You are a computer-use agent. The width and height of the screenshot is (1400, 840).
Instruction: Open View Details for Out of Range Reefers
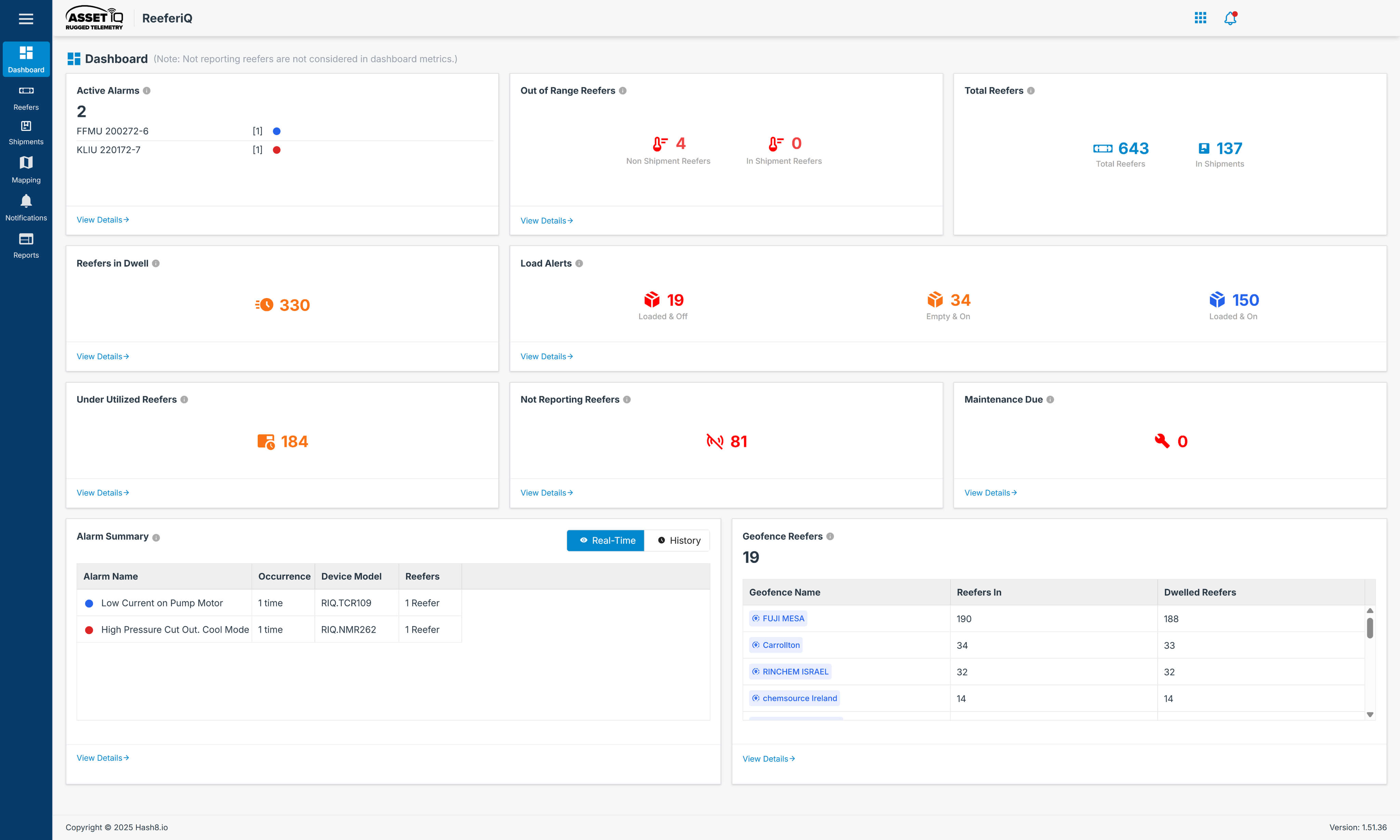(x=546, y=221)
